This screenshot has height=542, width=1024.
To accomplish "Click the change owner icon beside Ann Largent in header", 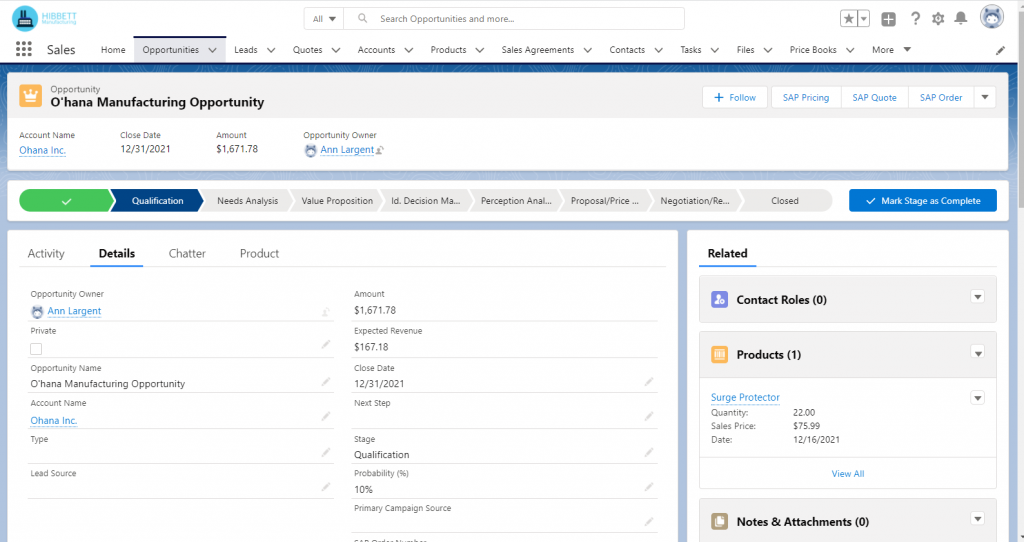I will click(x=379, y=150).
